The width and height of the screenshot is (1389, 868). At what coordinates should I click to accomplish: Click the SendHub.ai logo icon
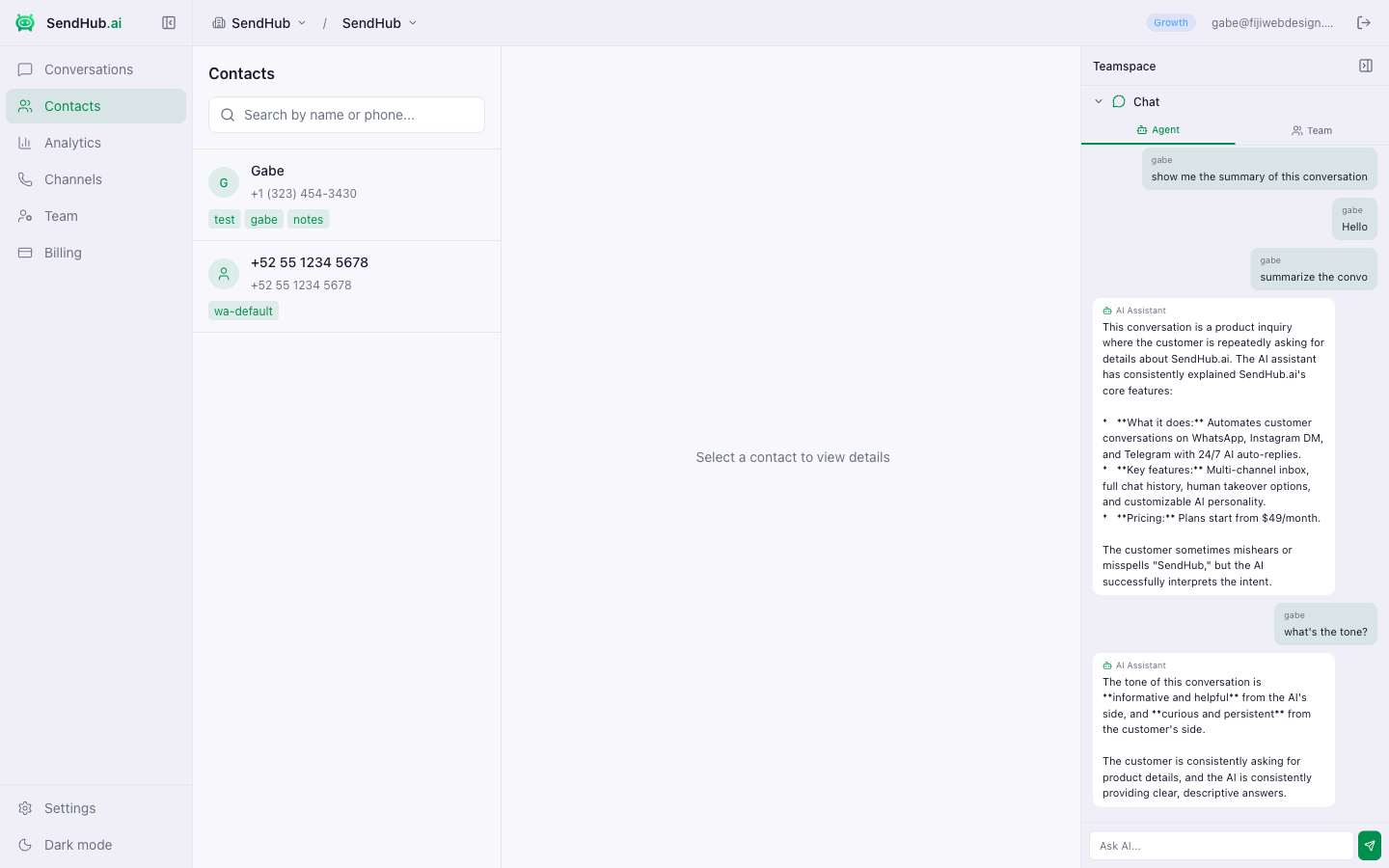click(25, 23)
